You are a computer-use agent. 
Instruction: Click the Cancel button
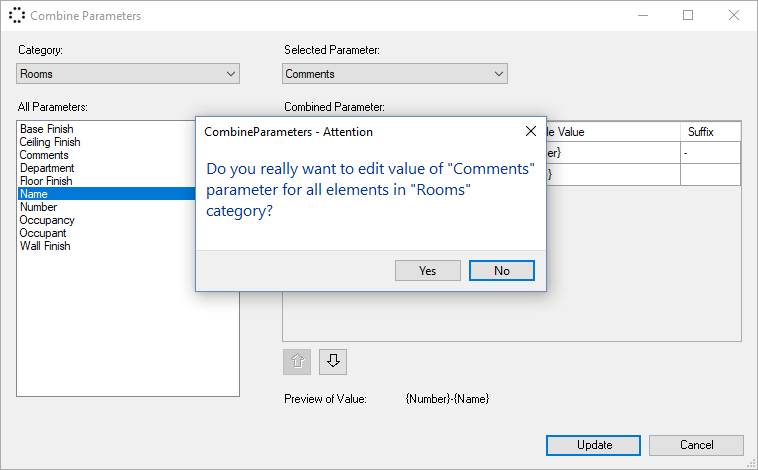click(696, 445)
